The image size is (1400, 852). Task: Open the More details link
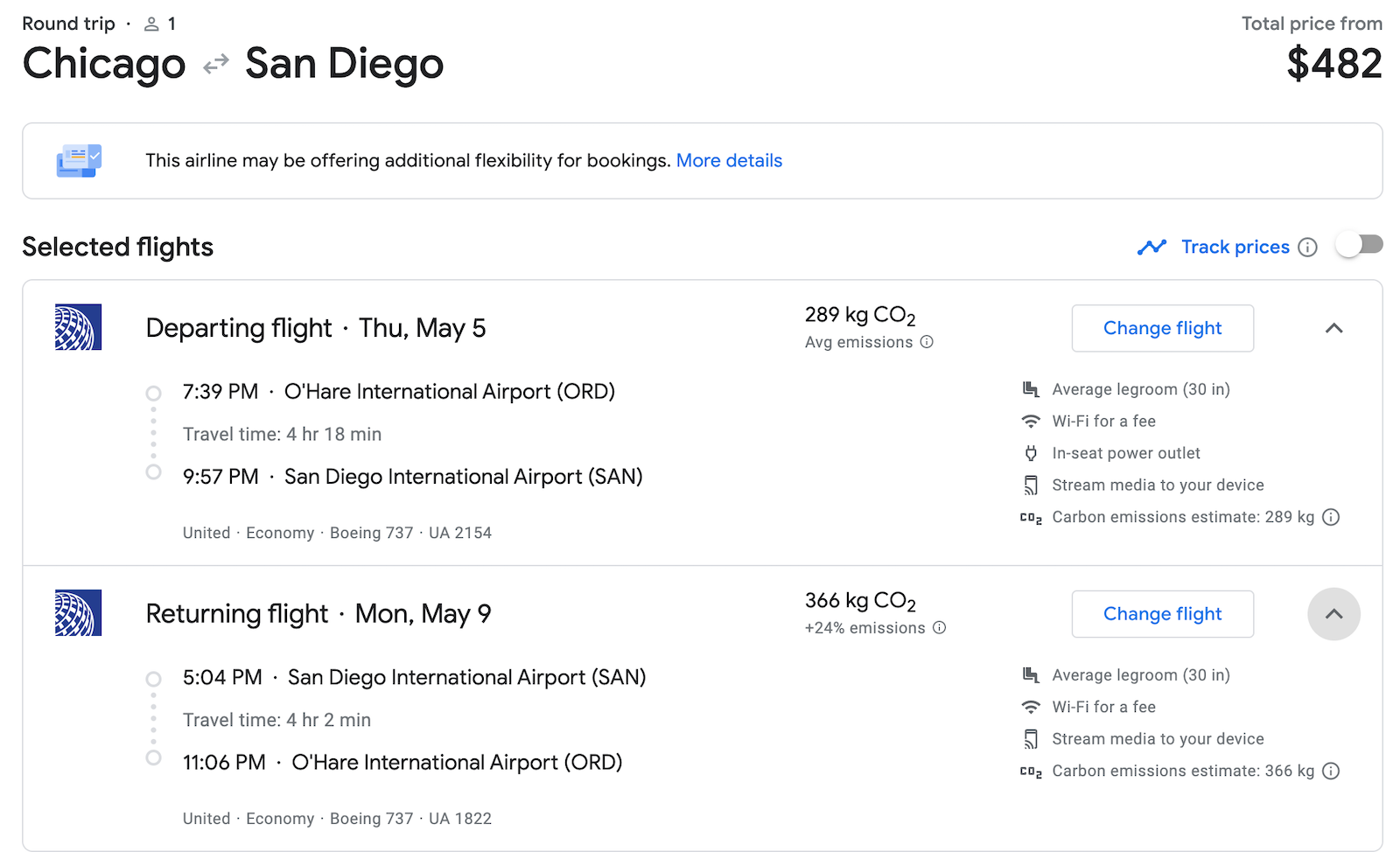click(729, 161)
